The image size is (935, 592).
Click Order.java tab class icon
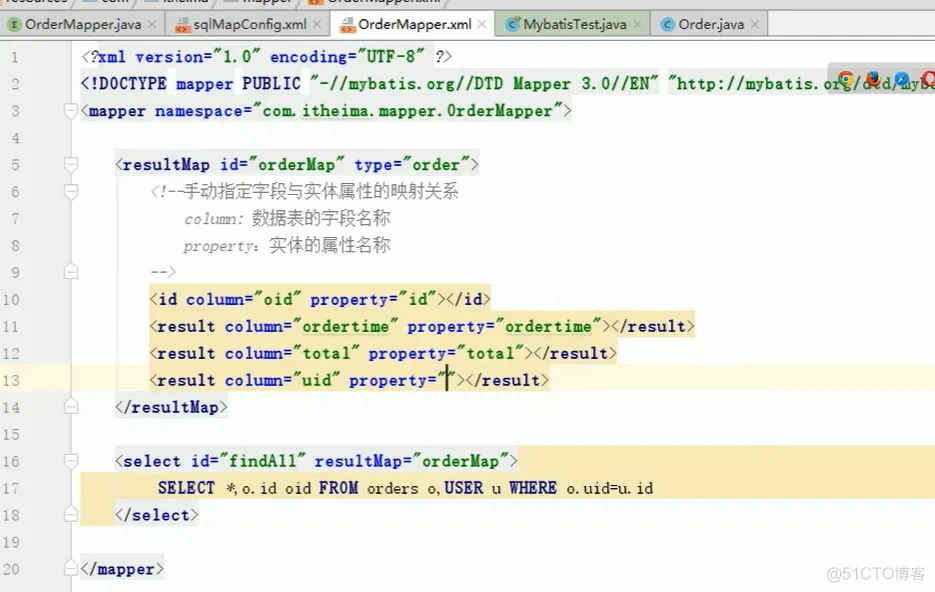[x=668, y=24]
